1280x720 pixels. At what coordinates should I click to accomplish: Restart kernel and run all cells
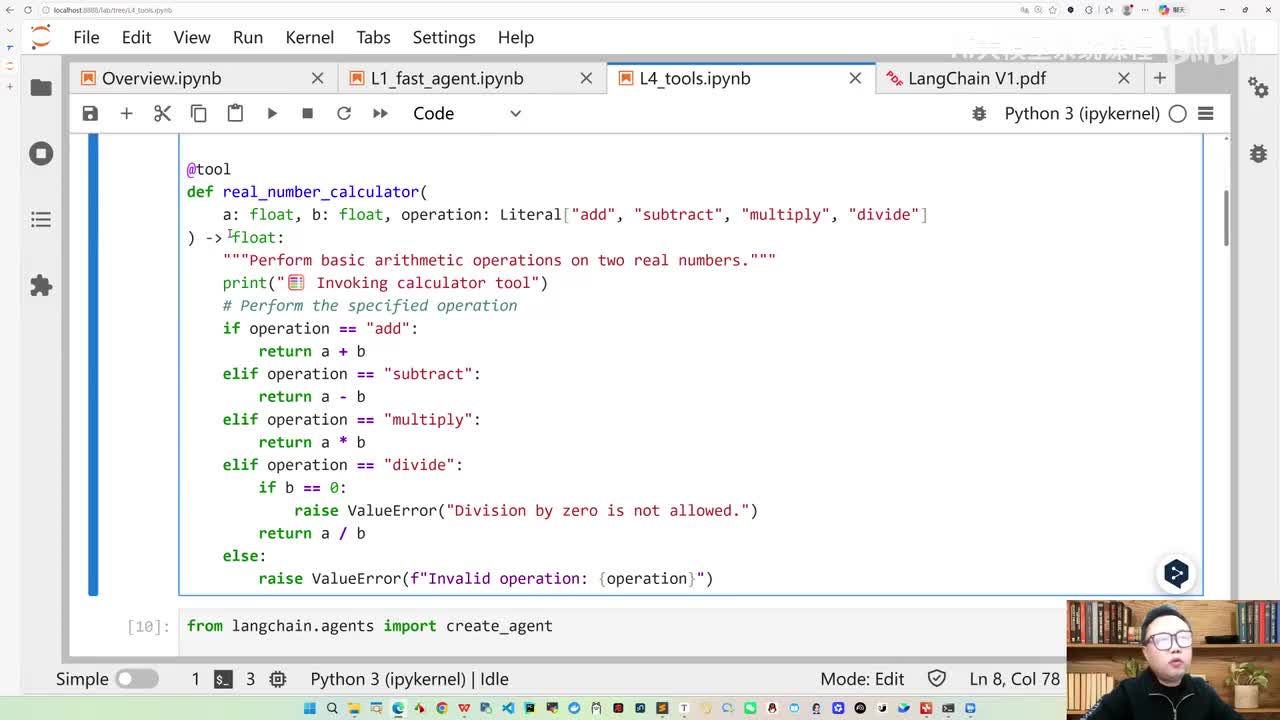pos(380,113)
